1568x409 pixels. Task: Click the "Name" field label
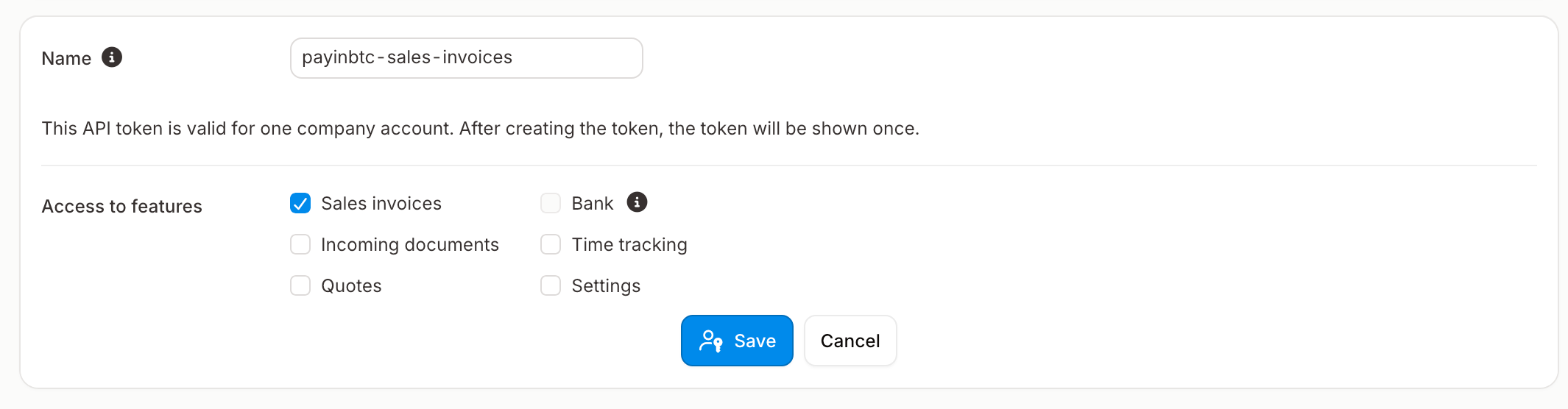point(66,59)
